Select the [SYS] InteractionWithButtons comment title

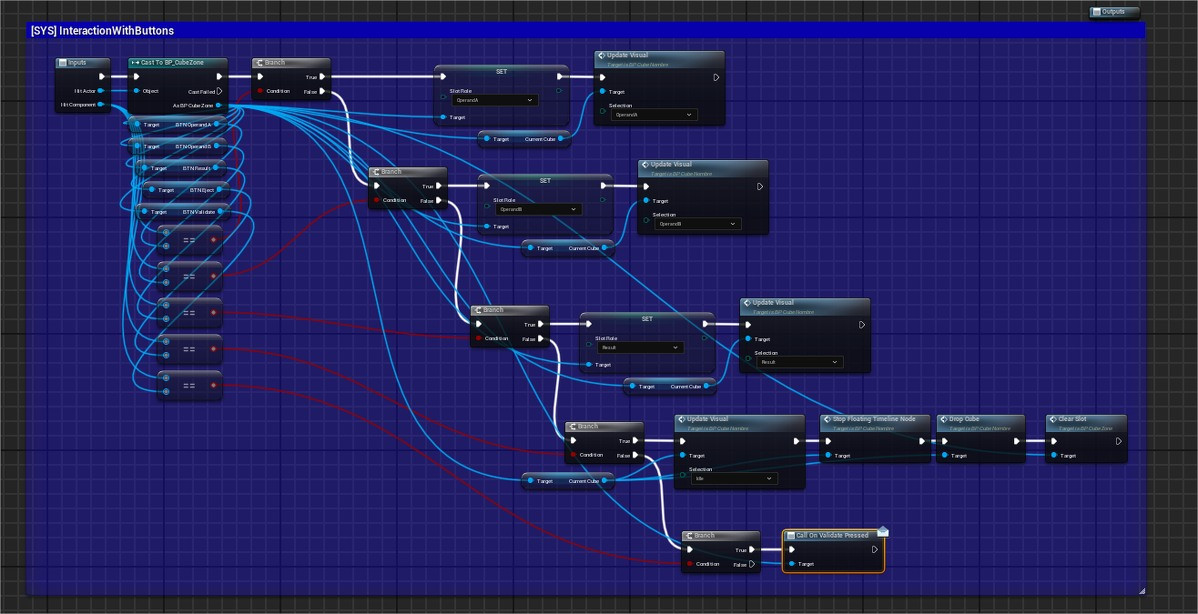[103, 31]
